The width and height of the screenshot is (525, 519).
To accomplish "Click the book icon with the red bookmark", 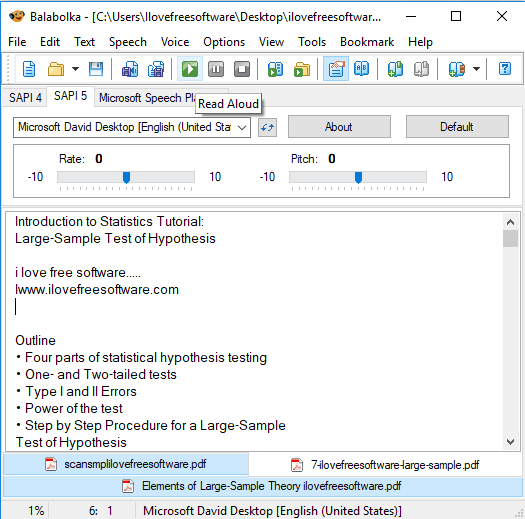I will pos(457,69).
